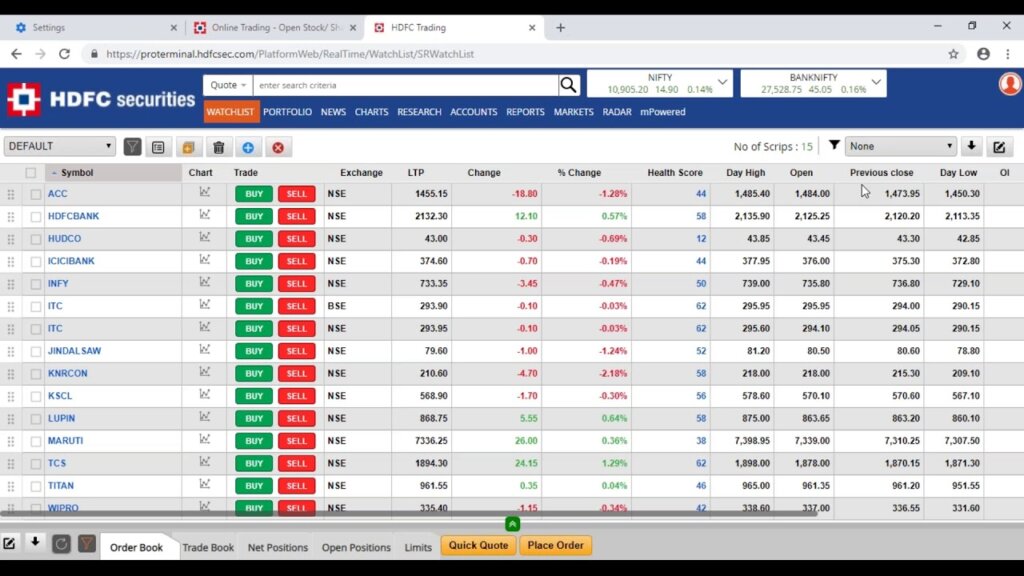Image resolution: width=1024 pixels, height=576 pixels.
Task: Click the blue add scrip icon
Action: (x=248, y=148)
